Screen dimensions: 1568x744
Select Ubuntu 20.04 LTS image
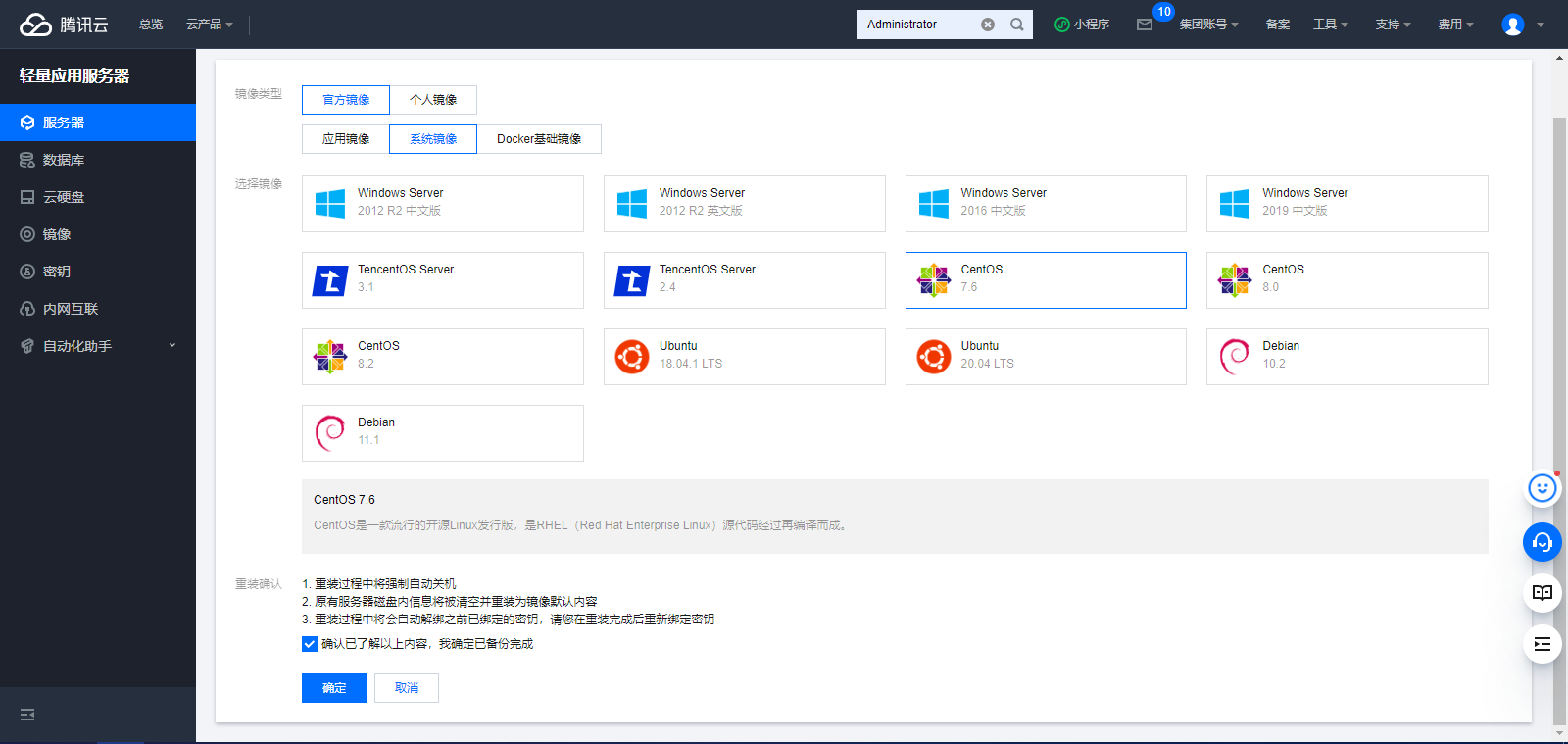[x=1046, y=357]
